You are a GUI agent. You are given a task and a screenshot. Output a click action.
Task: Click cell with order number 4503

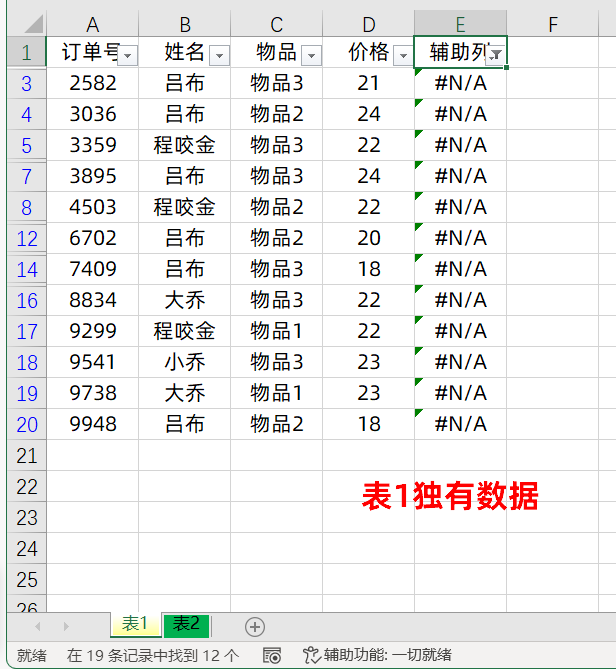pos(93,207)
